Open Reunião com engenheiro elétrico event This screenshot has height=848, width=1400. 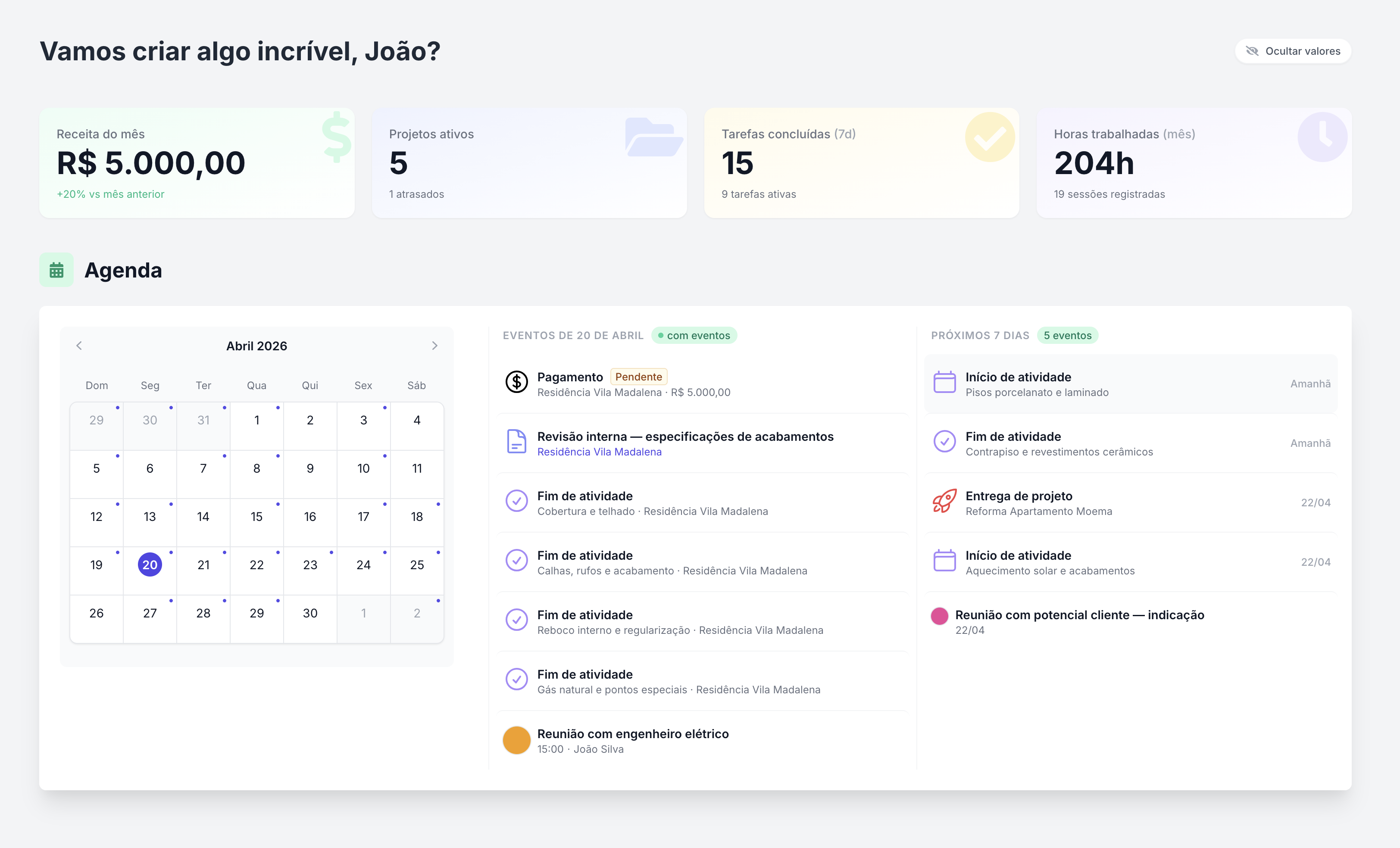(x=703, y=741)
